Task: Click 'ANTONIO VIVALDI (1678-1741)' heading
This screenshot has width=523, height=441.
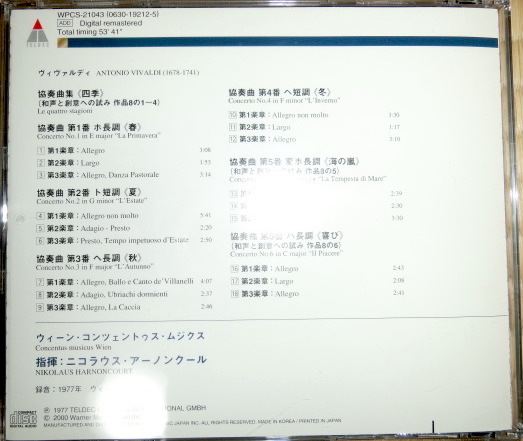Action: 148,72
